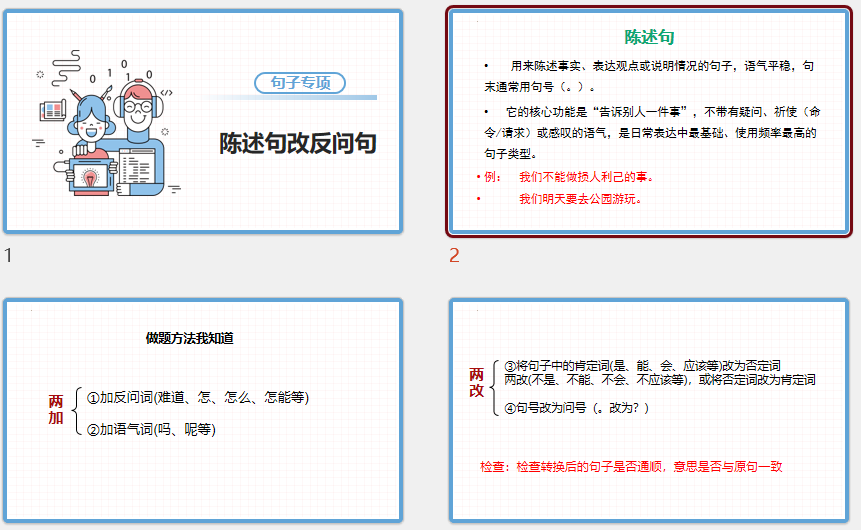Click the line ④句号改为问号
This screenshot has height=530, width=861.
(x=577, y=408)
